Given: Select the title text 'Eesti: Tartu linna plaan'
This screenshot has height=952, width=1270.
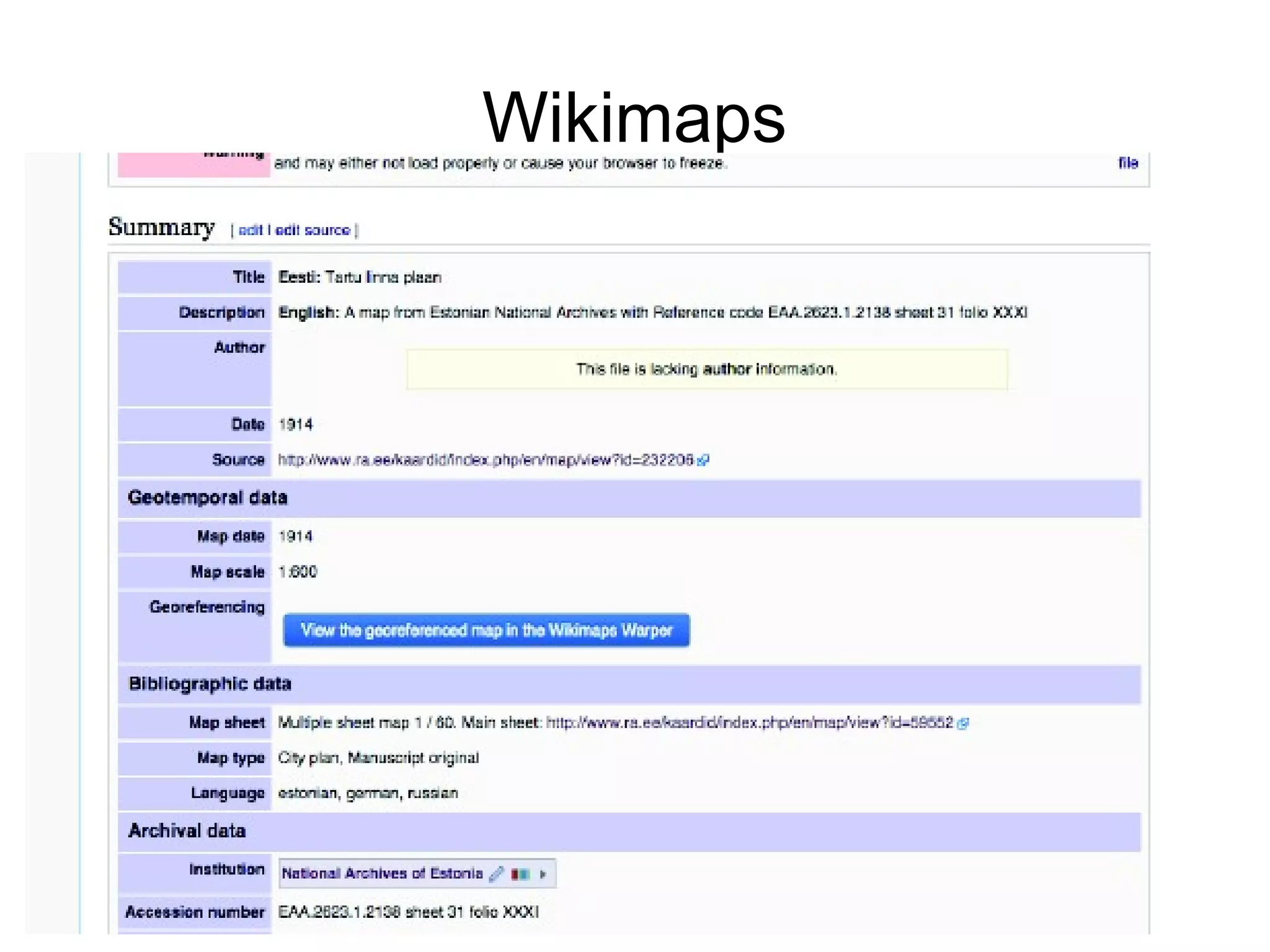Looking at the screenshot, I should pos(360,277).
